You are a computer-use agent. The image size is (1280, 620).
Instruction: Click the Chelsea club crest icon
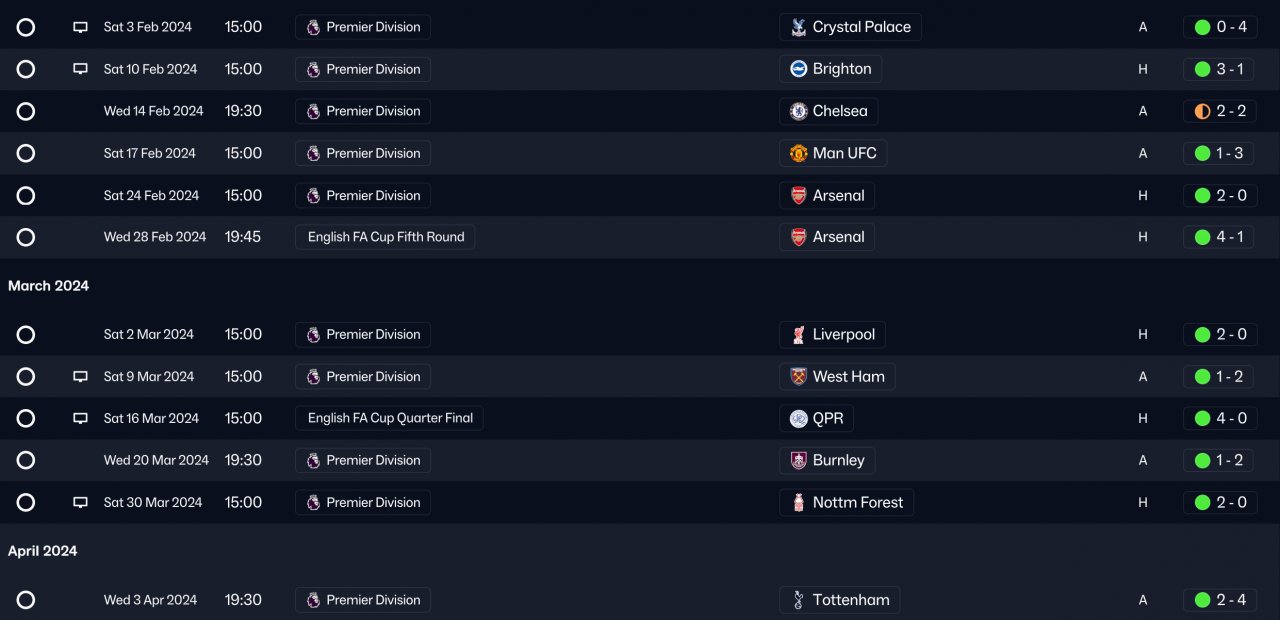(x=798, y=111)
